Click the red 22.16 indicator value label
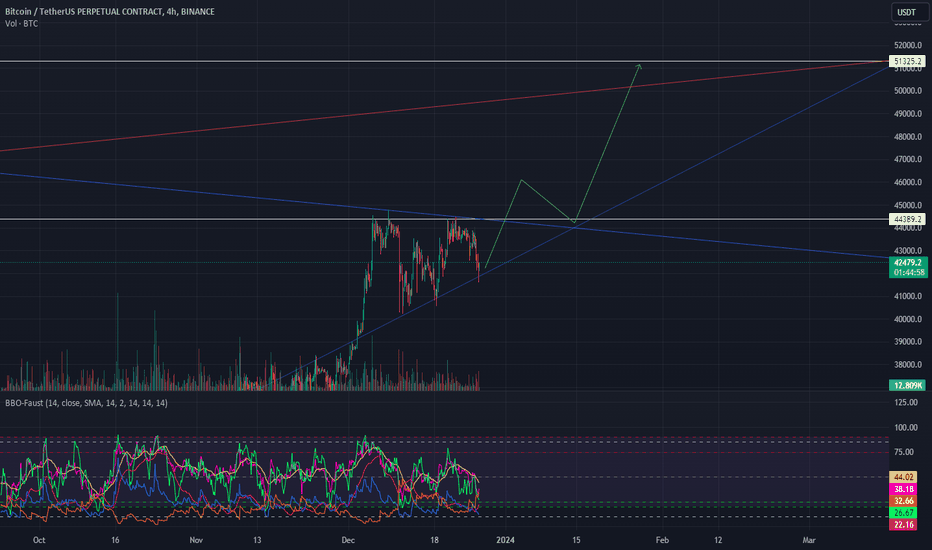Image resolution: width=932 pixels, height=550 pixels. click(x=903, y=524)
